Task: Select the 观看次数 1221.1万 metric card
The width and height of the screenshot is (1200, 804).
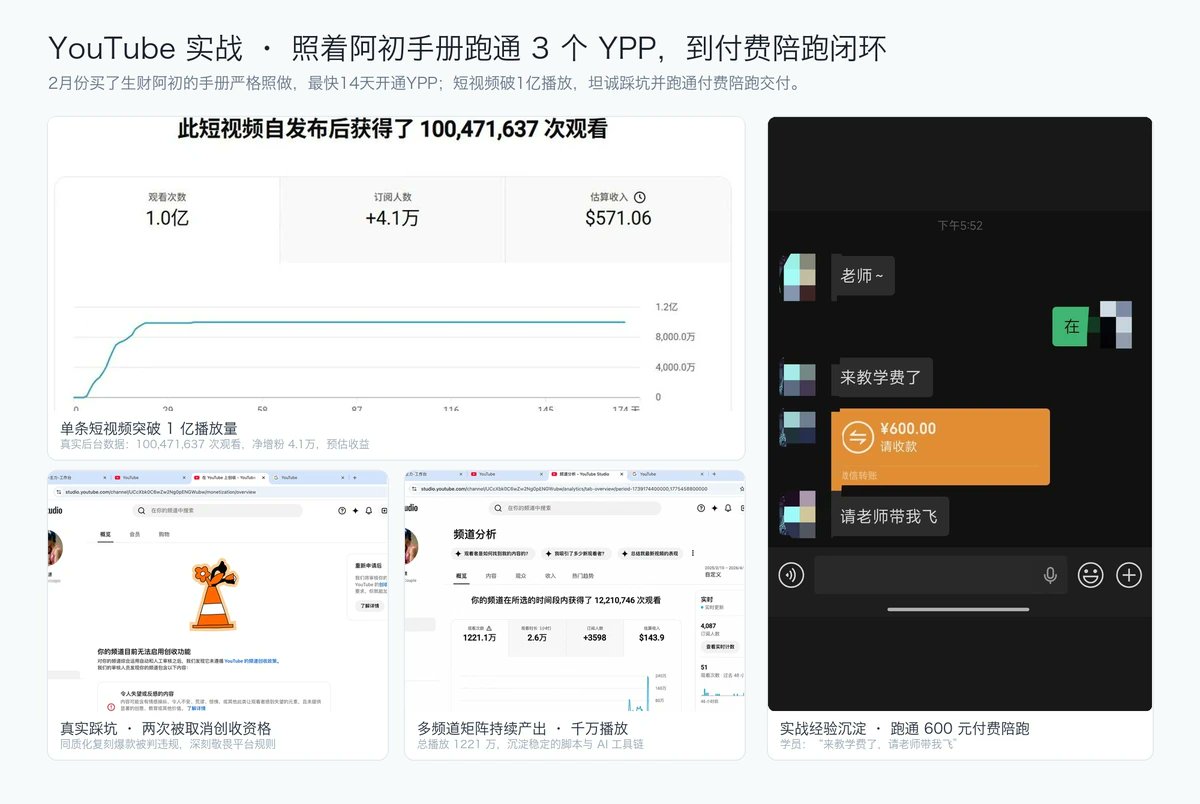Action: 479,638
